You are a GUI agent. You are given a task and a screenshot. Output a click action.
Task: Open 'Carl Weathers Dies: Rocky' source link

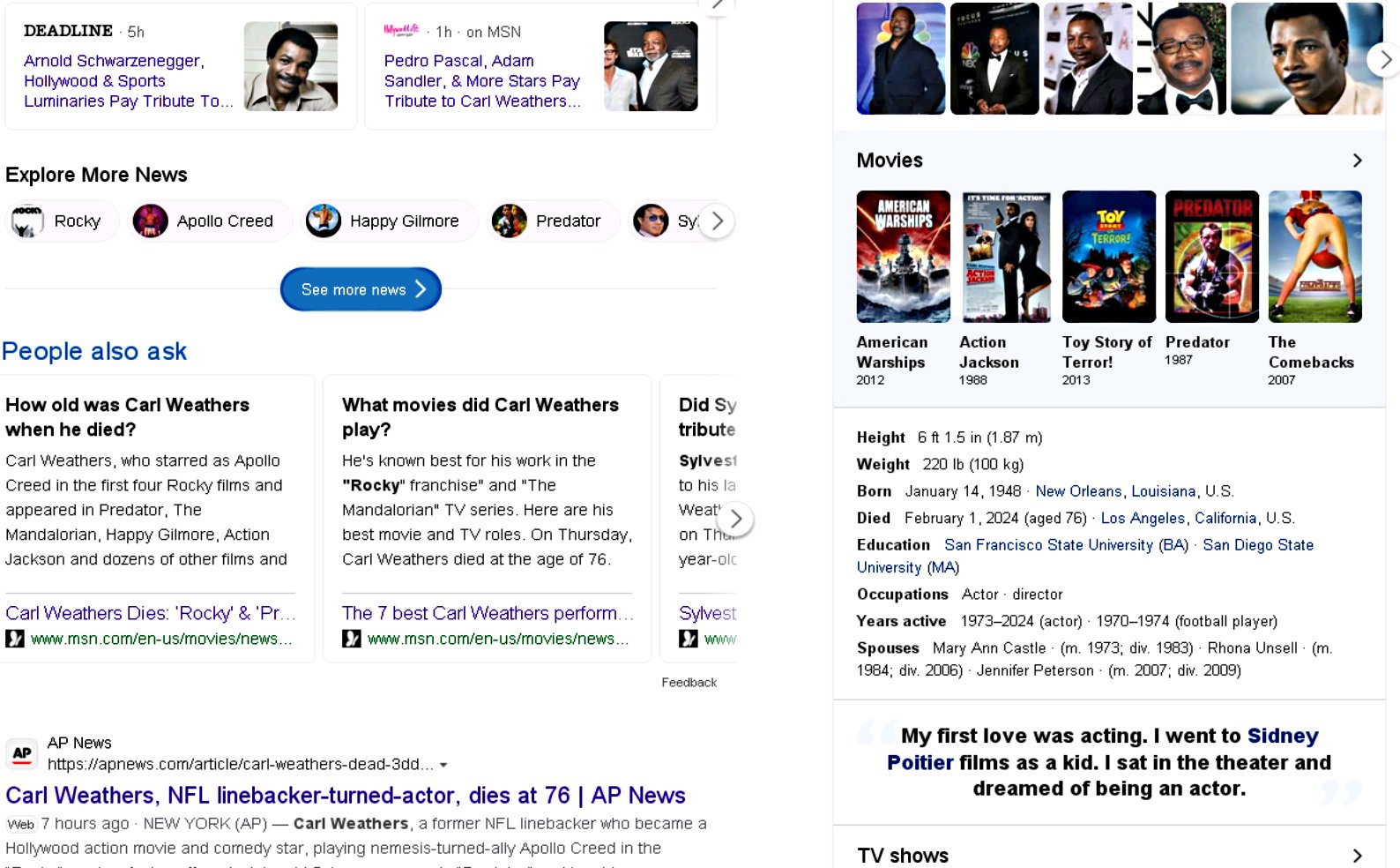[151, 613]
